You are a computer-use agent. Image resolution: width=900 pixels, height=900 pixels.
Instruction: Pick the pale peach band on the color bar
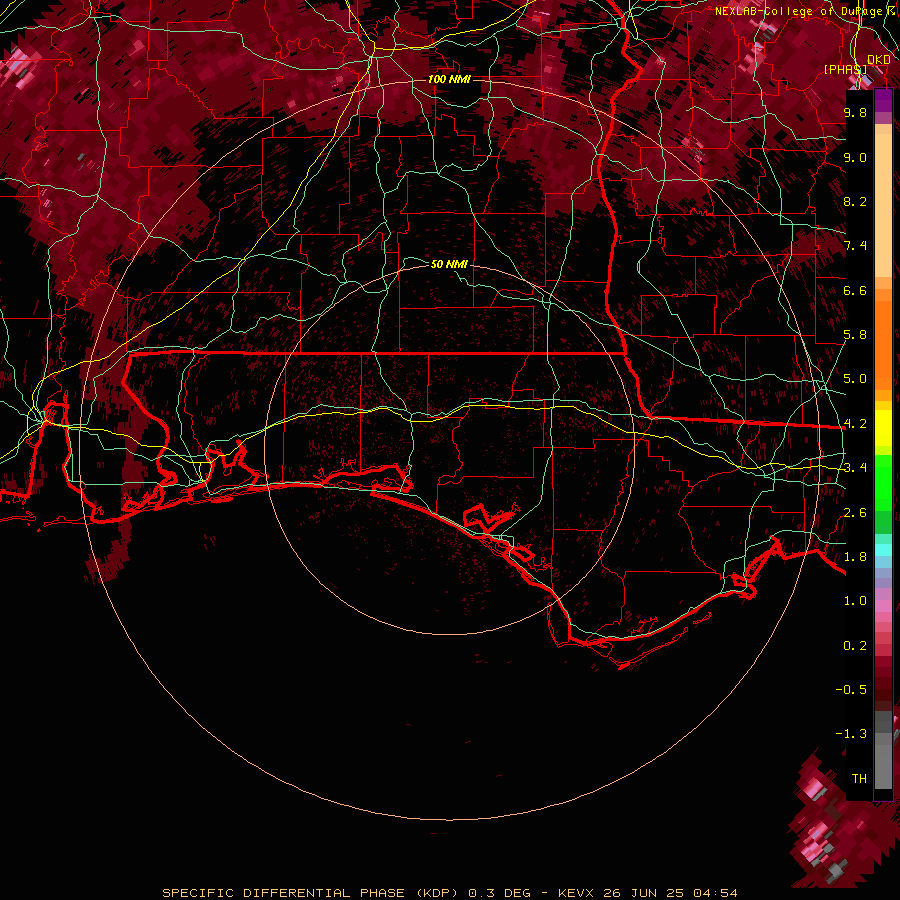pyautogui.click(x=883, y=205)
